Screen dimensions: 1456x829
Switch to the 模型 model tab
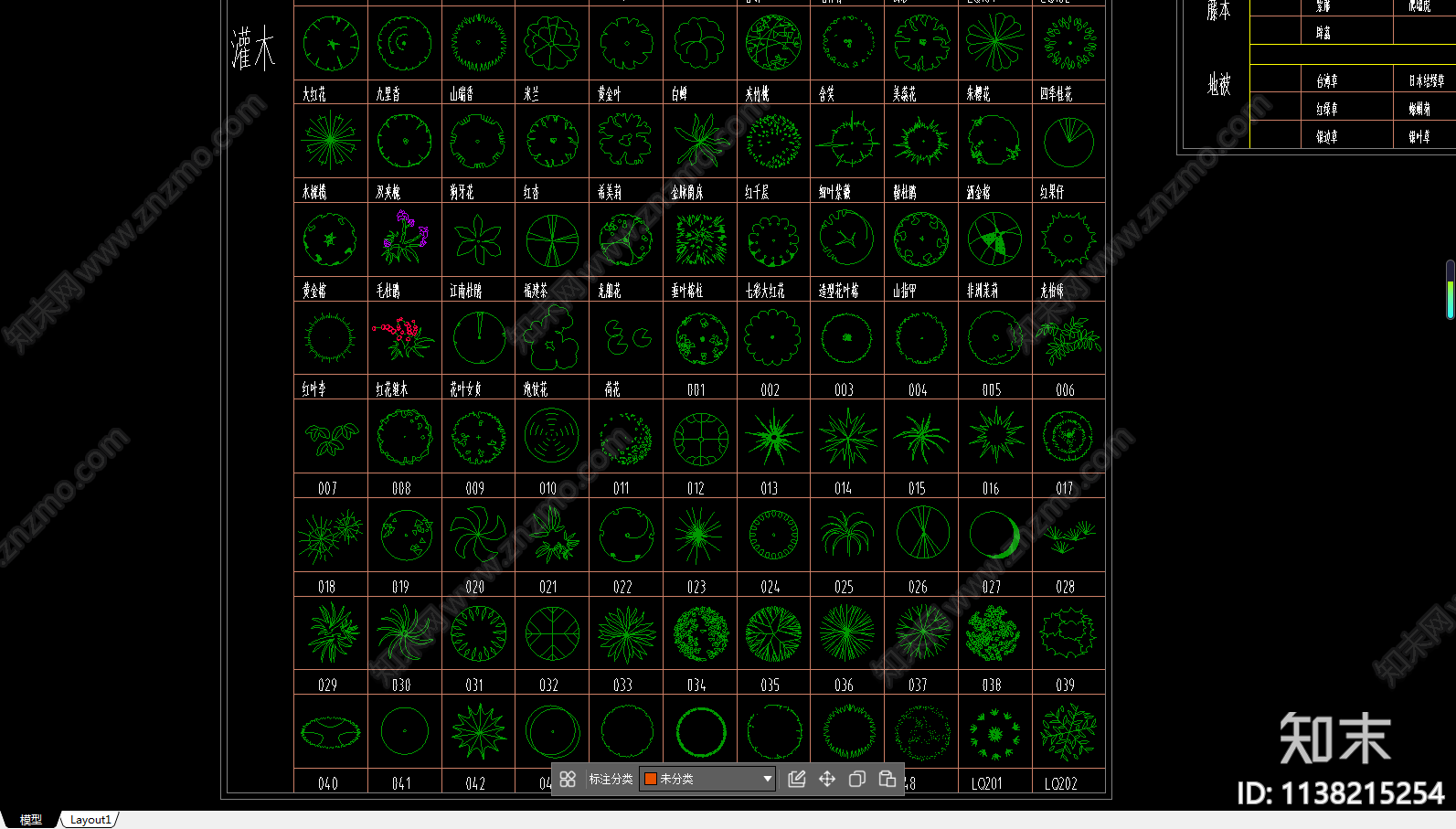[31, 820]
